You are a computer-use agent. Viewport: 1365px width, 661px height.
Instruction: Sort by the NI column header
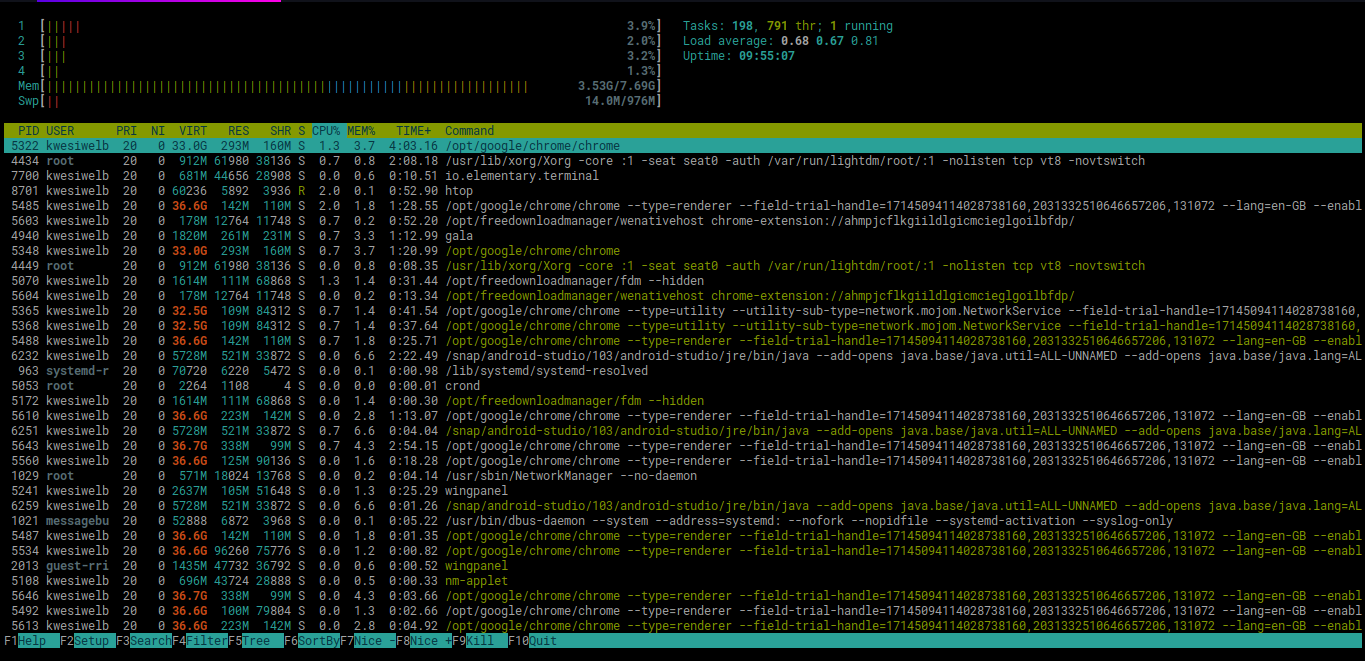pos(158,131)
